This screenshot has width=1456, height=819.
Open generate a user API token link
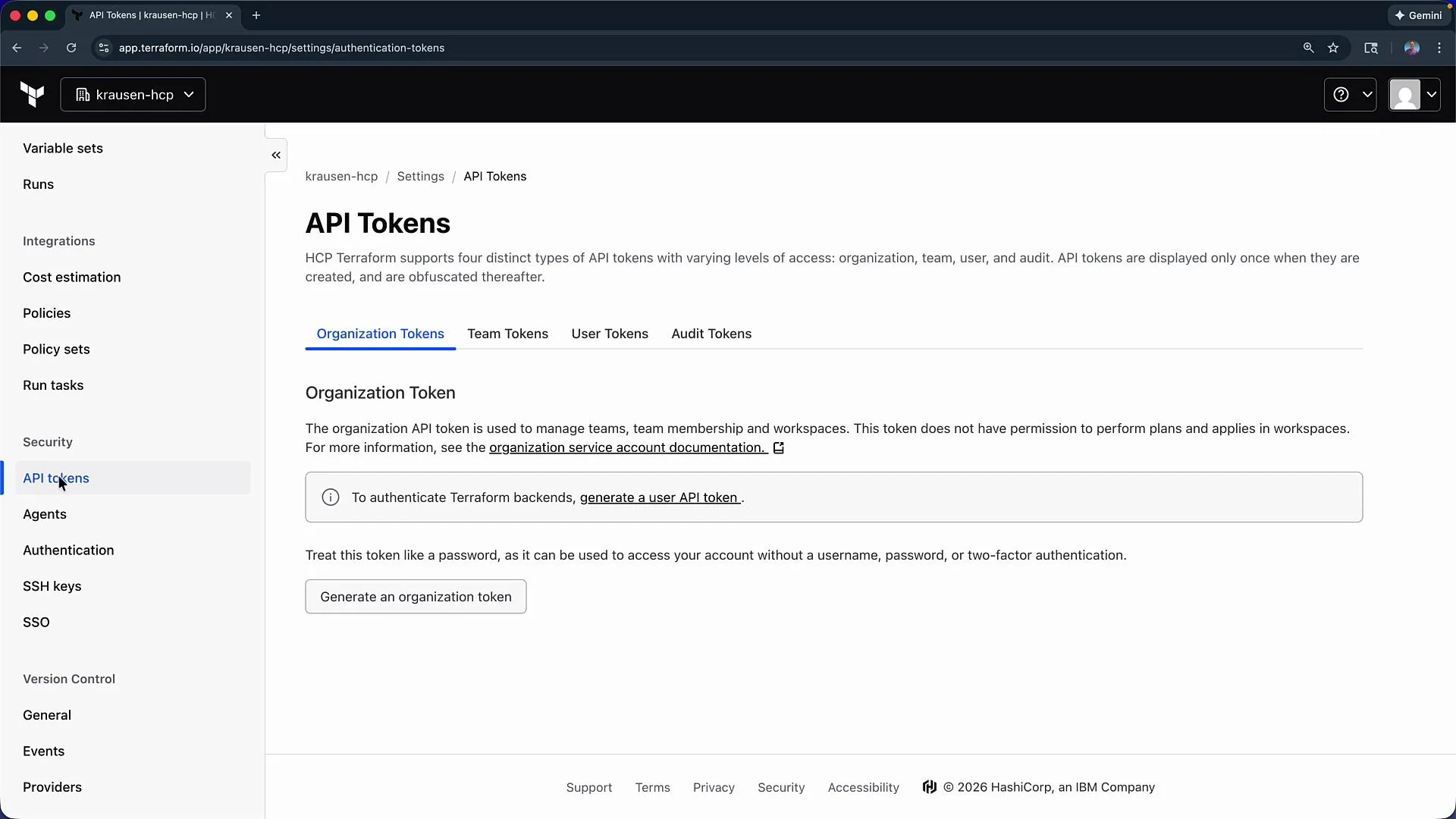(661, 497)
